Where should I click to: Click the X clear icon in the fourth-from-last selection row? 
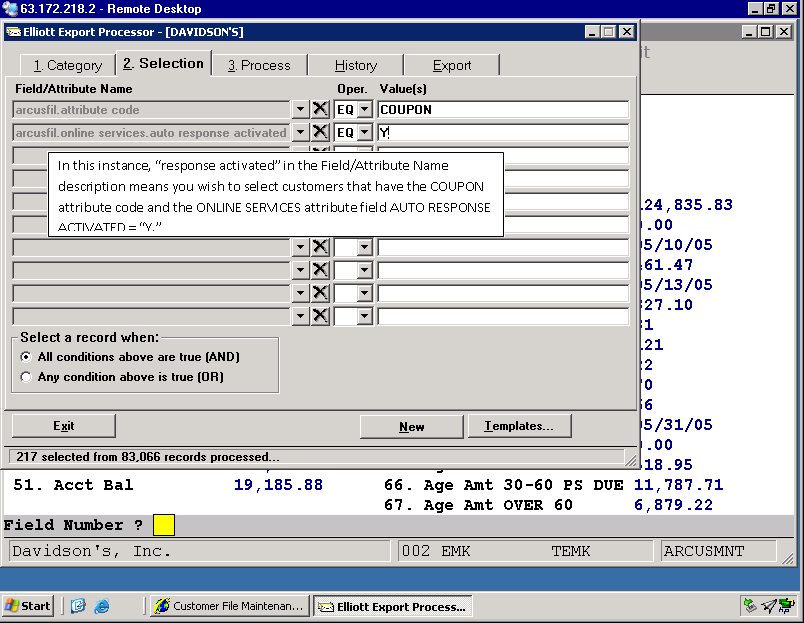(x=320, y=247)
